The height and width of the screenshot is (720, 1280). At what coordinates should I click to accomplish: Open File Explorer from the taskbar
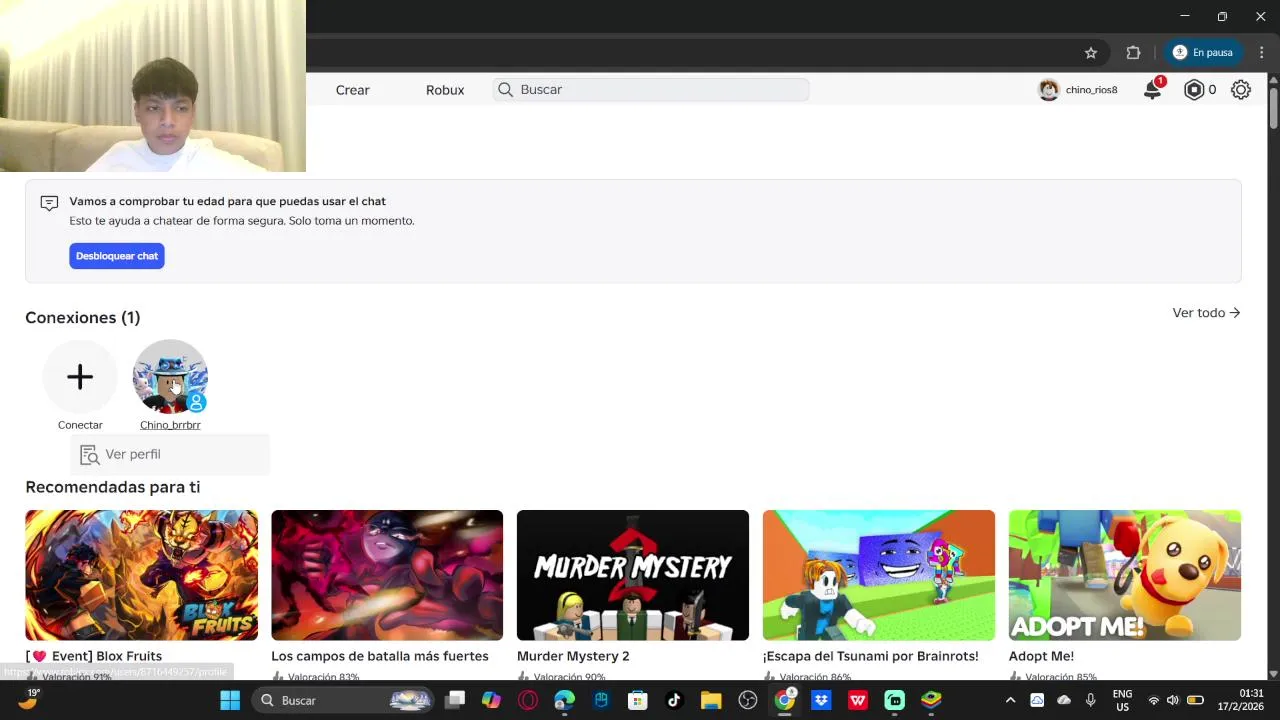711,700
